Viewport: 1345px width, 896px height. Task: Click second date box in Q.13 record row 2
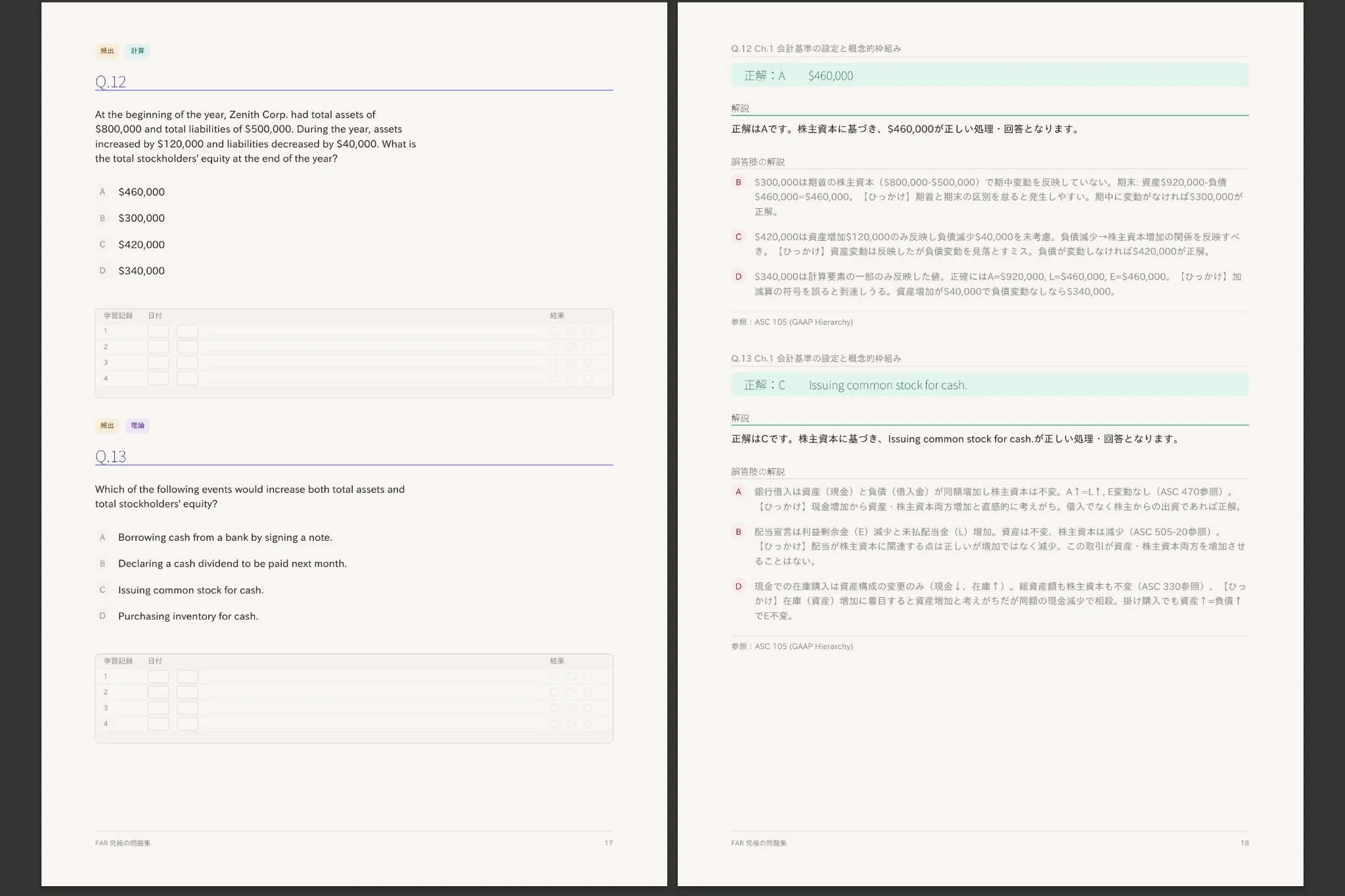coord(187,692)
